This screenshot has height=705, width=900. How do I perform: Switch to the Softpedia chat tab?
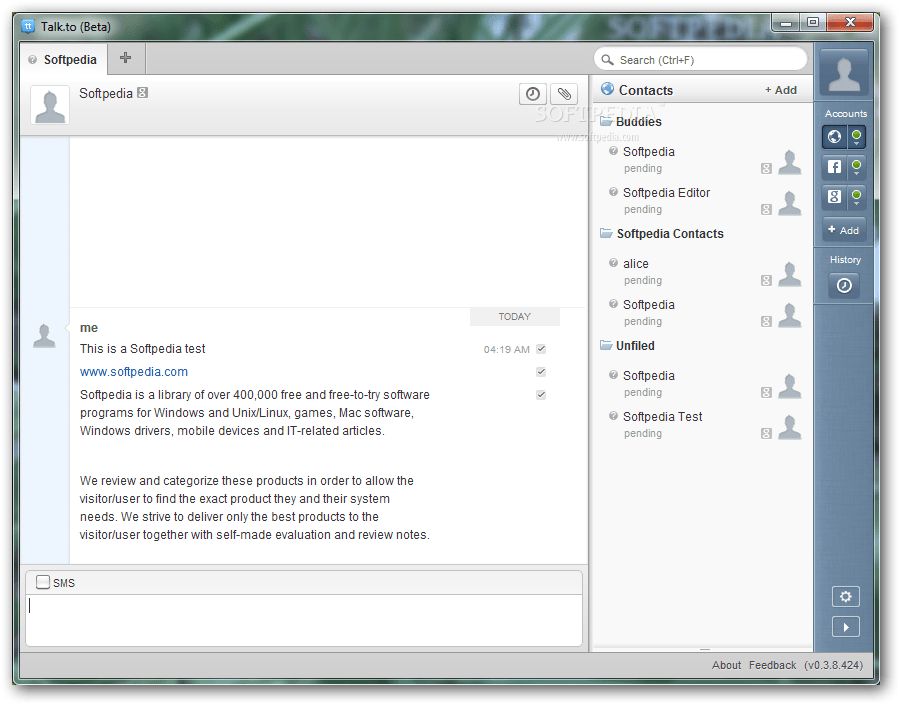64,59
